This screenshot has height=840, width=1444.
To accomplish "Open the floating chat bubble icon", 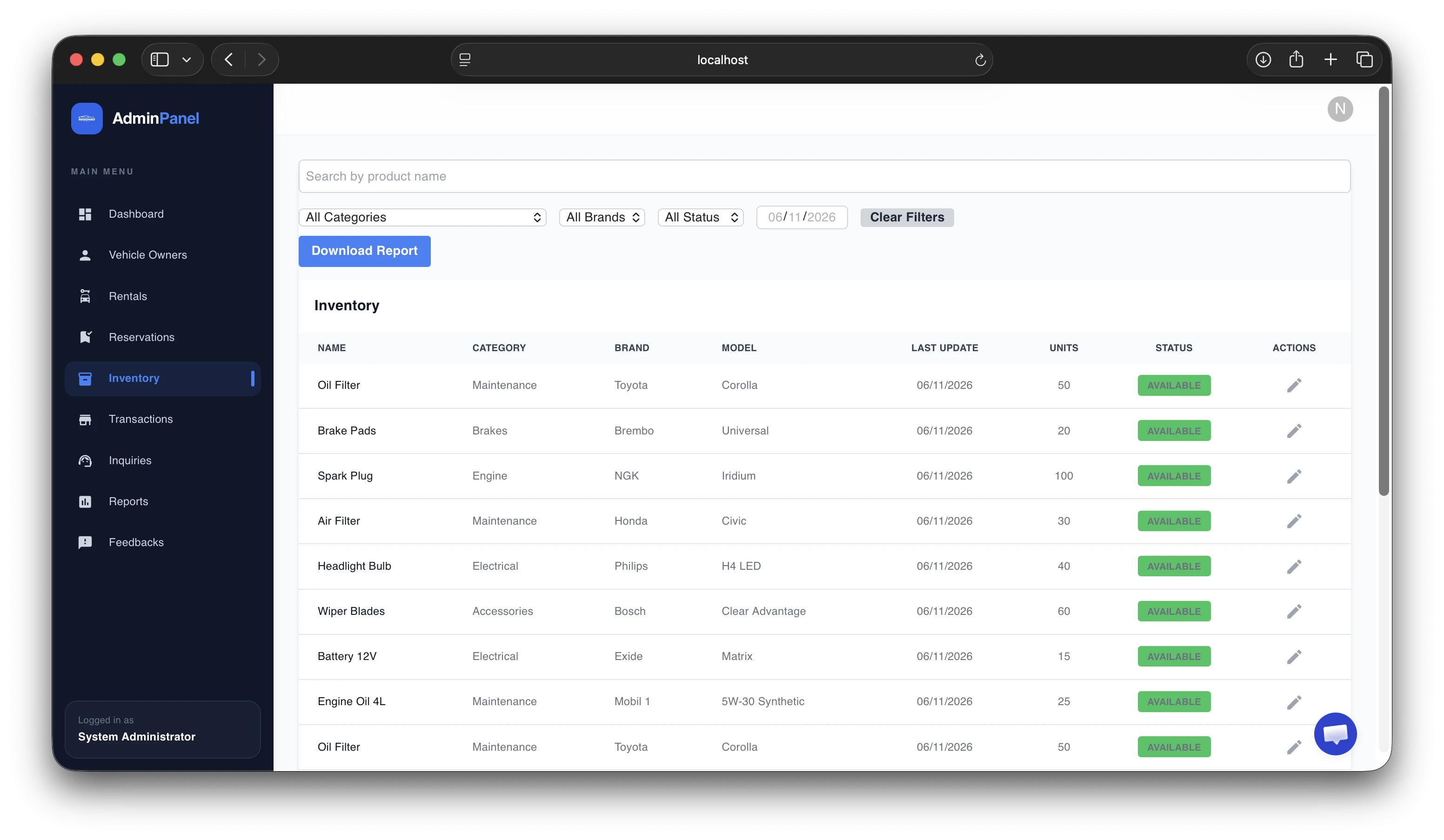I will point(1335,734).
